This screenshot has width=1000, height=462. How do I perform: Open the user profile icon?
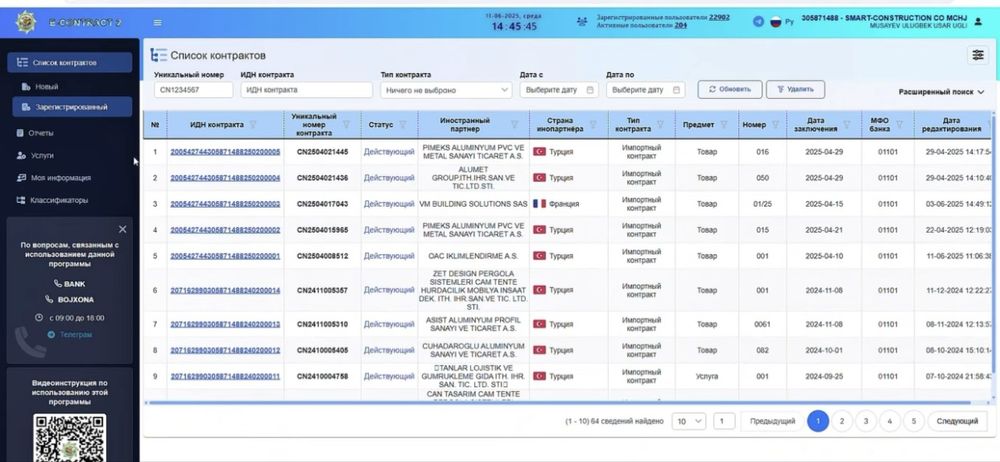tap(978, 22)
